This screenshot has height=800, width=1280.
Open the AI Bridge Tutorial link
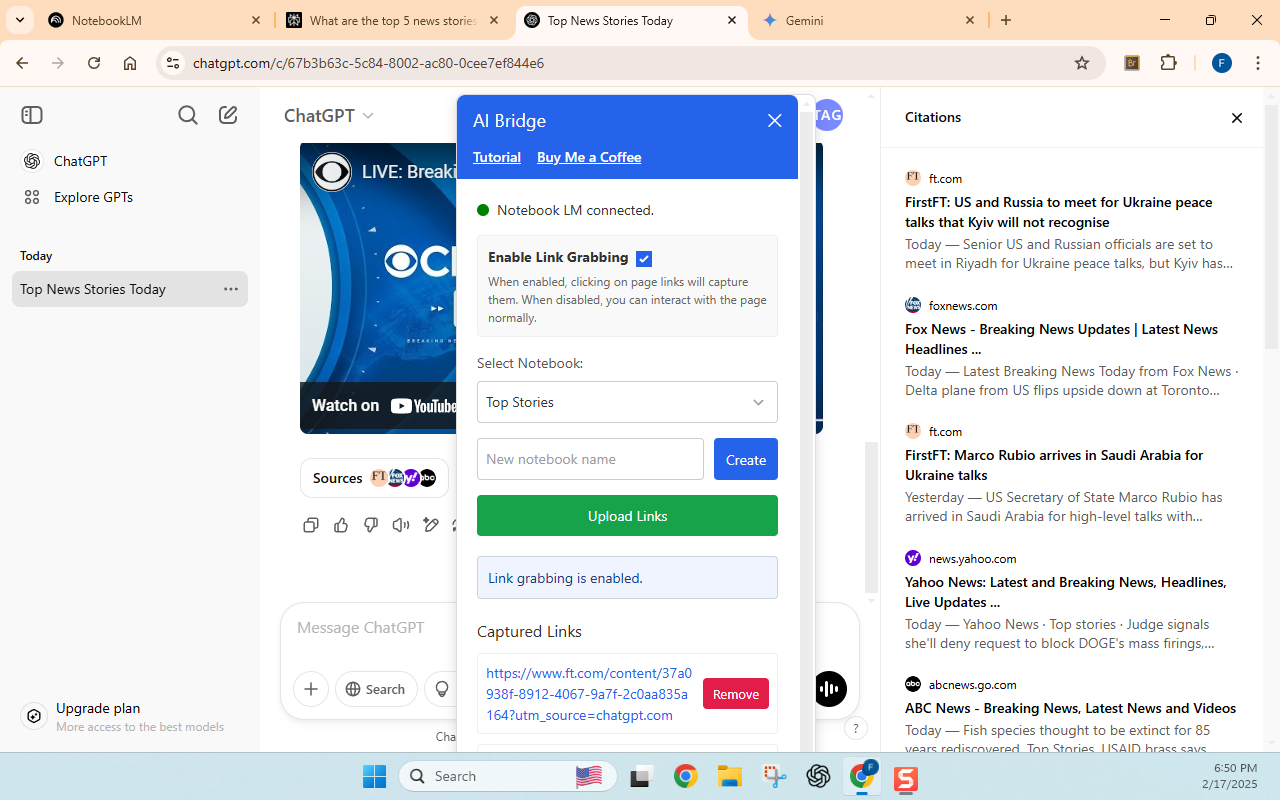[496, 157]
